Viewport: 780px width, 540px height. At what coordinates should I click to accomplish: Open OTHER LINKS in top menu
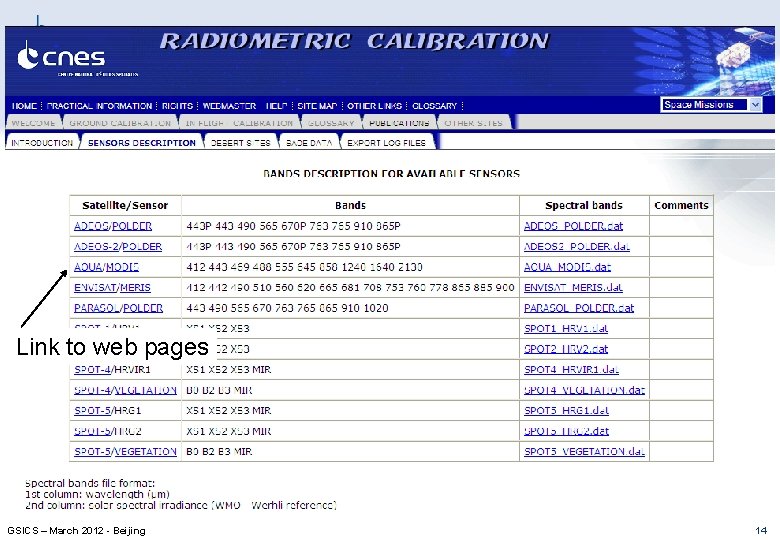[x=374, y=106]
